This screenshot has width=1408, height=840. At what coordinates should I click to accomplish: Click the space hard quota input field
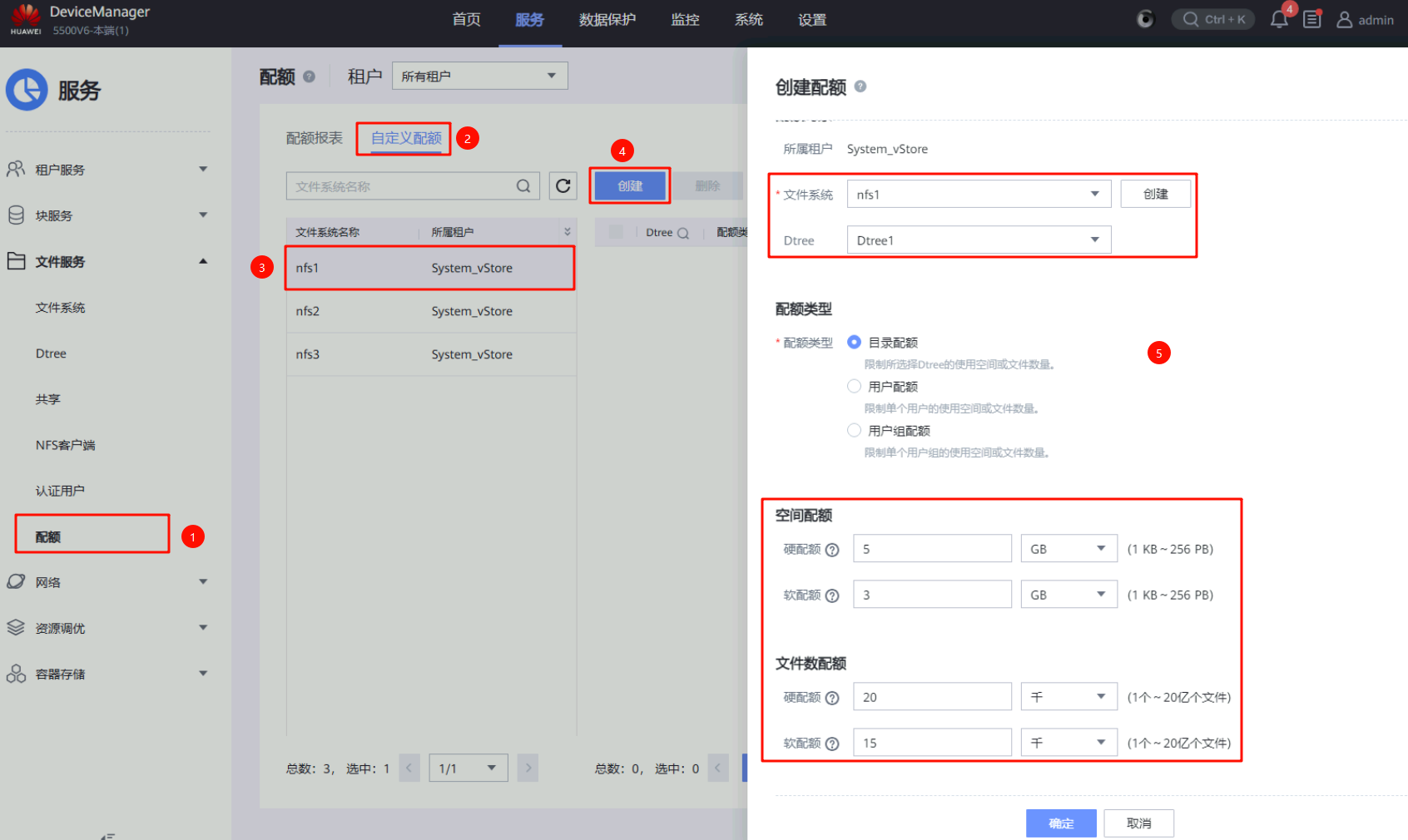pos(932,549)
